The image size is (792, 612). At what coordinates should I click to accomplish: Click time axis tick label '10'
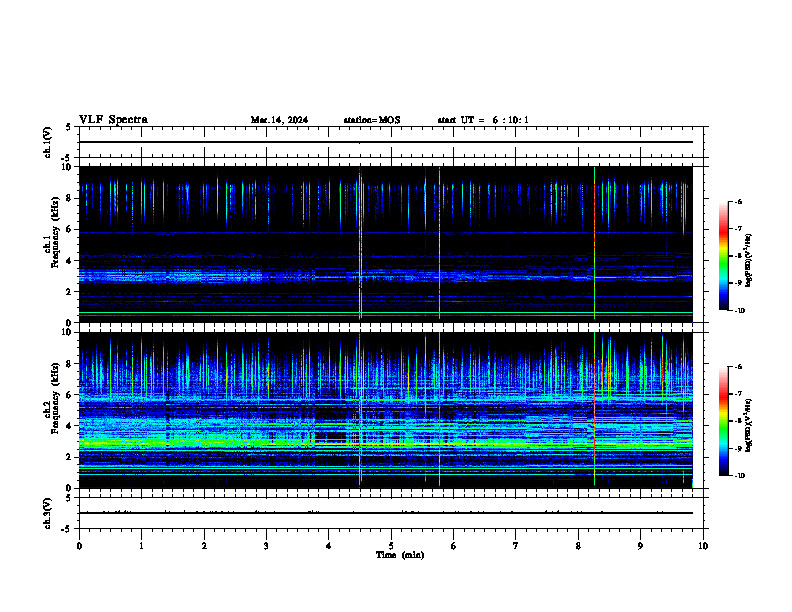point(703,546)
